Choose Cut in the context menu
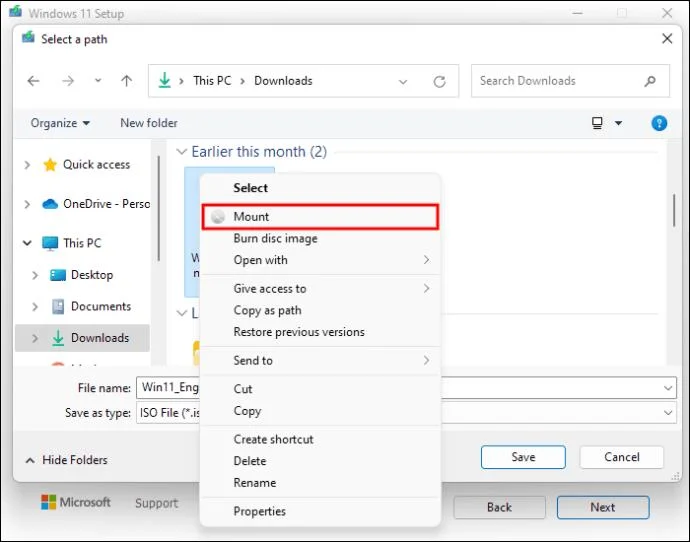 (320, 389)
